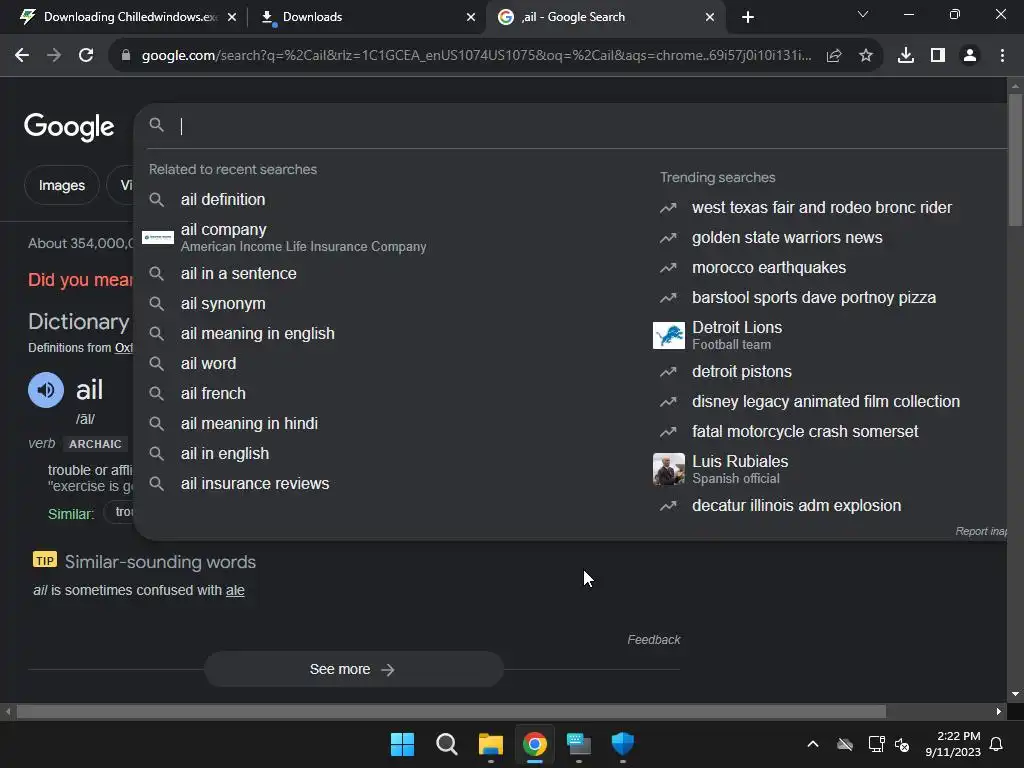Screen dimensions: 1024x768
Task: Open a new tab with the plus button
Action: [x=748, y=17]
